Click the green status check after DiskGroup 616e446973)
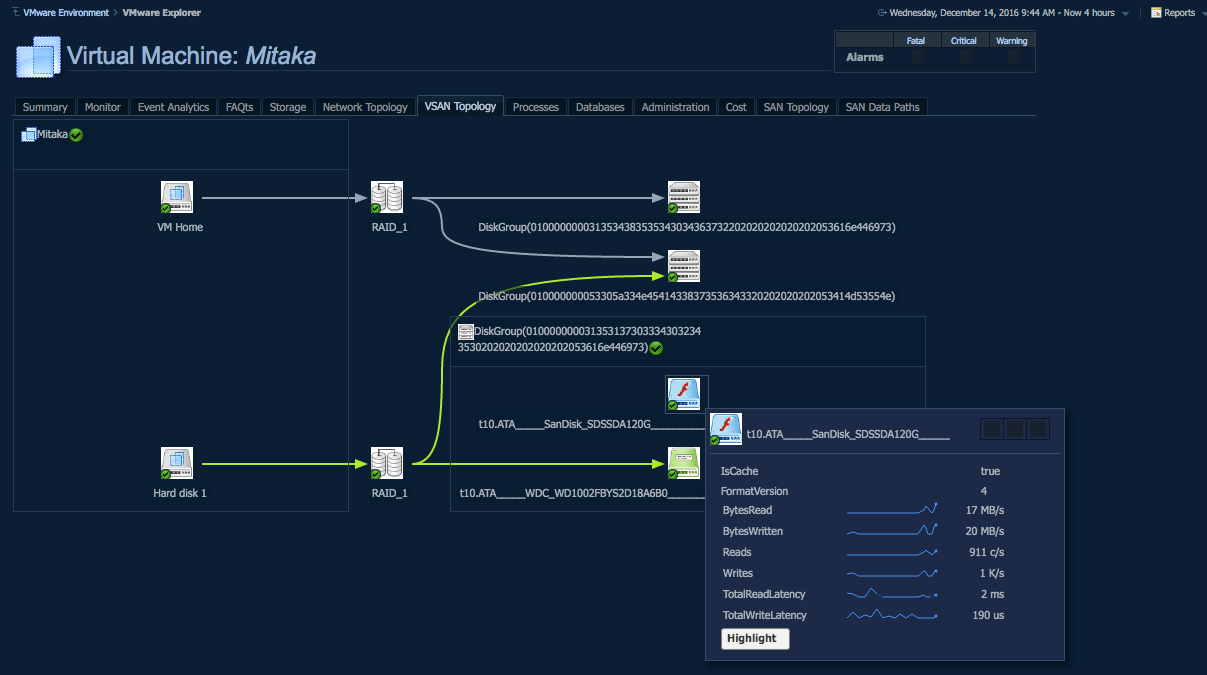Screen dimensions: 1207x675 pyautogui.click(x=656, y=348)
